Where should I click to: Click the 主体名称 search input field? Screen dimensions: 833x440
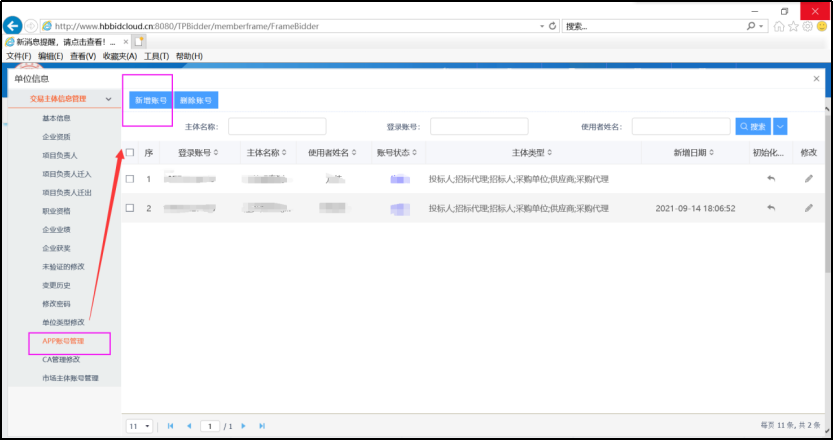(x=265, y=126)
